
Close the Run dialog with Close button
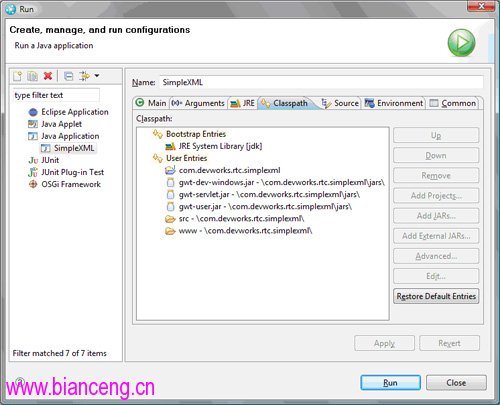(x=456, y=383)
